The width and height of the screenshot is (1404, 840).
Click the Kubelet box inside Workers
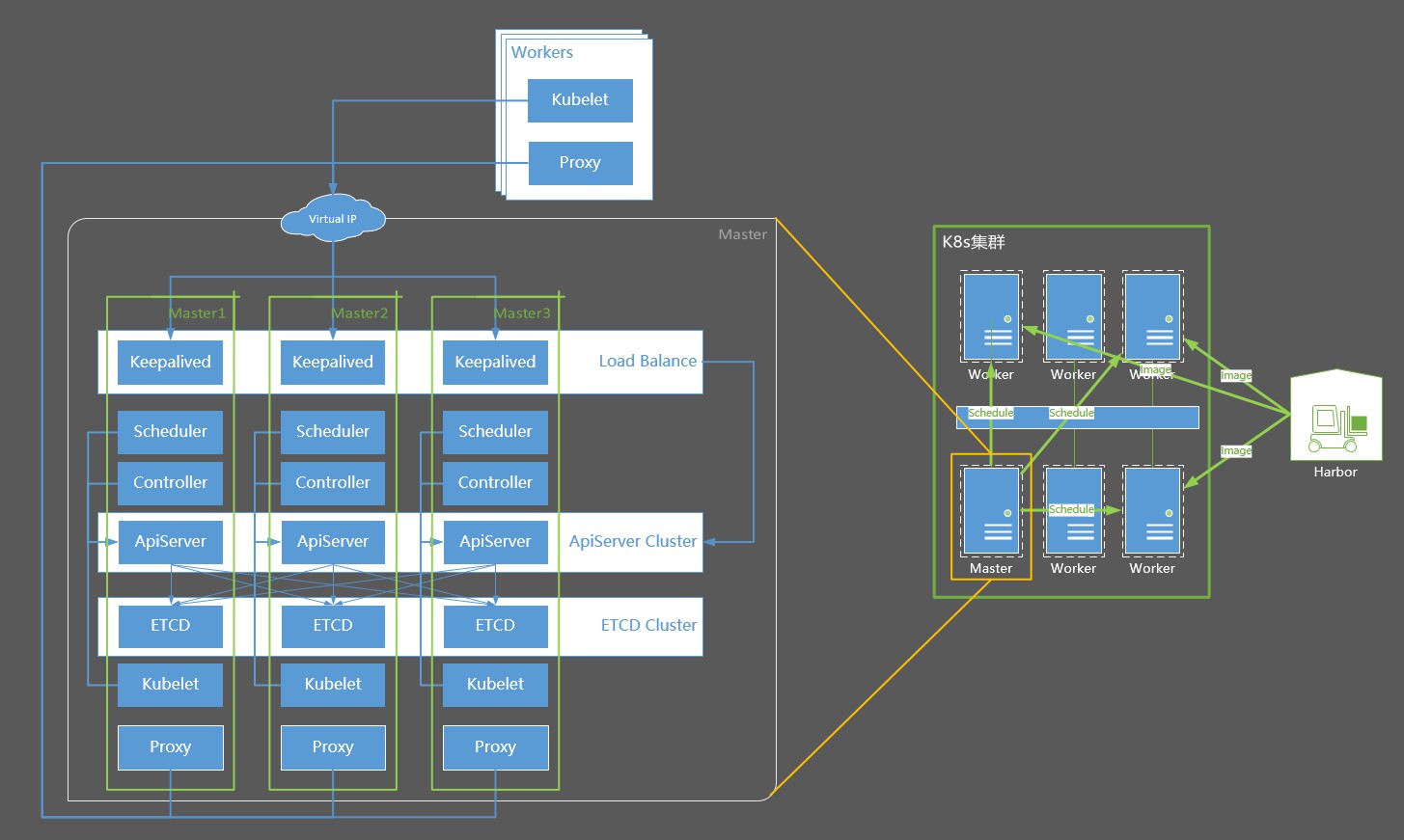coord(580,100)
